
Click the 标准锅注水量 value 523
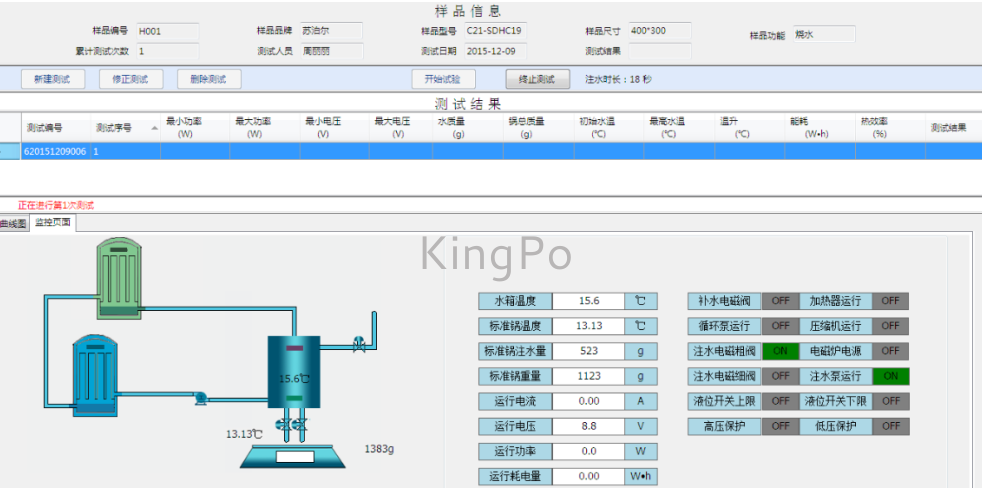click(x=589, y=351)
